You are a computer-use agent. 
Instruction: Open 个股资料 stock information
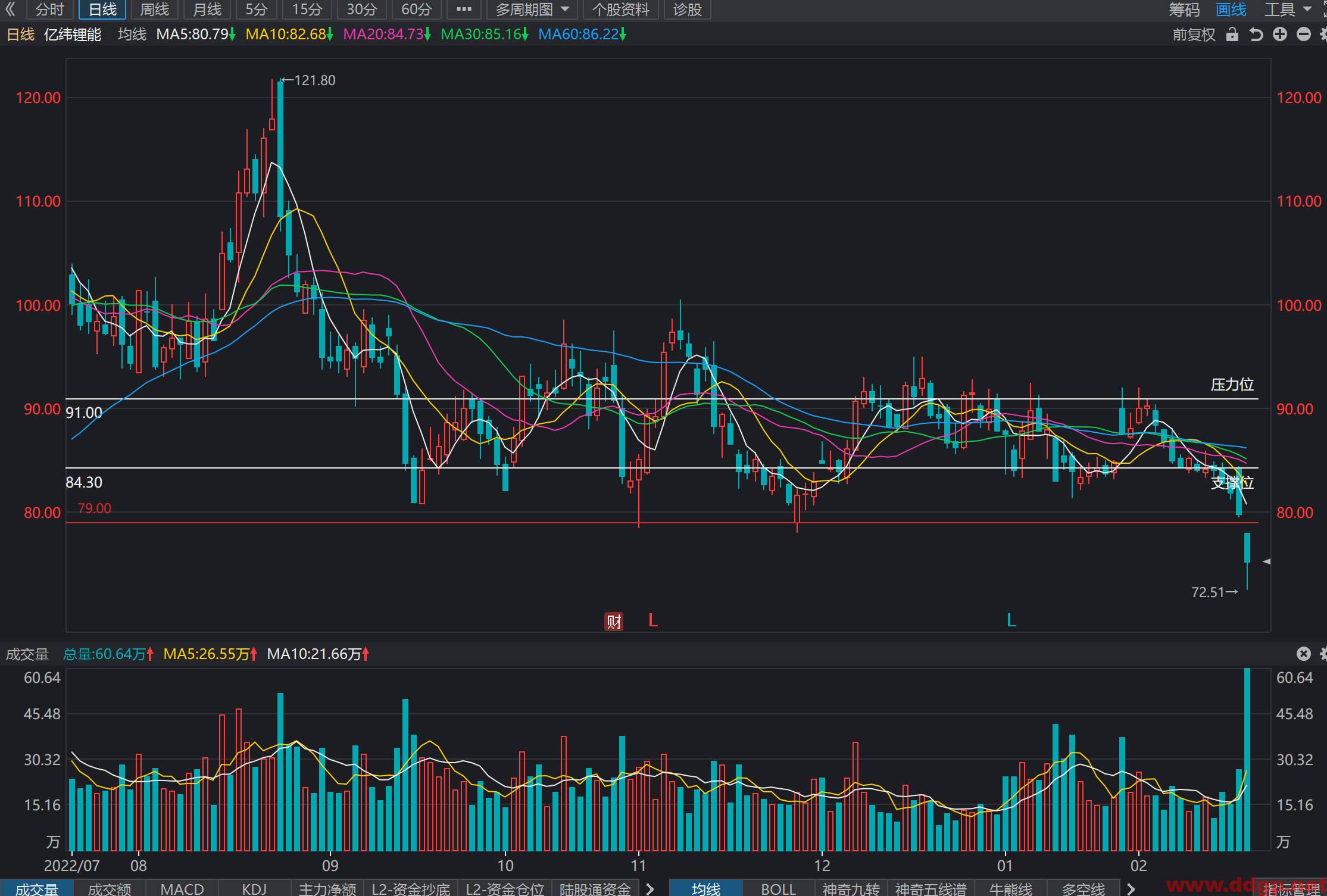621,10
